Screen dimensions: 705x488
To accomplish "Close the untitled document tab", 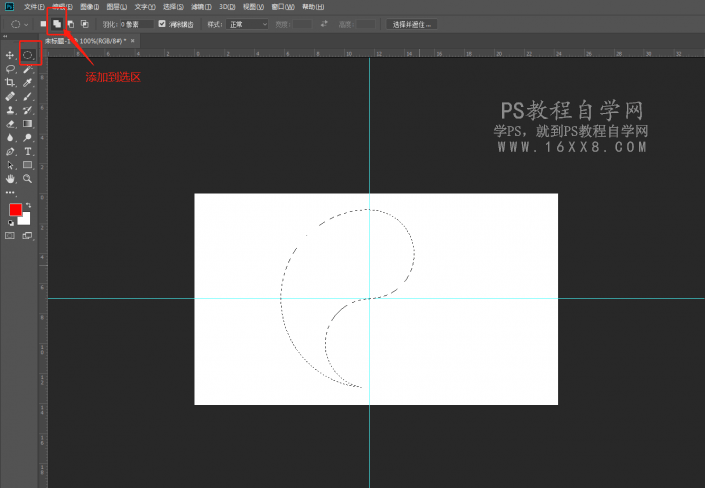I will pos(133,41).
